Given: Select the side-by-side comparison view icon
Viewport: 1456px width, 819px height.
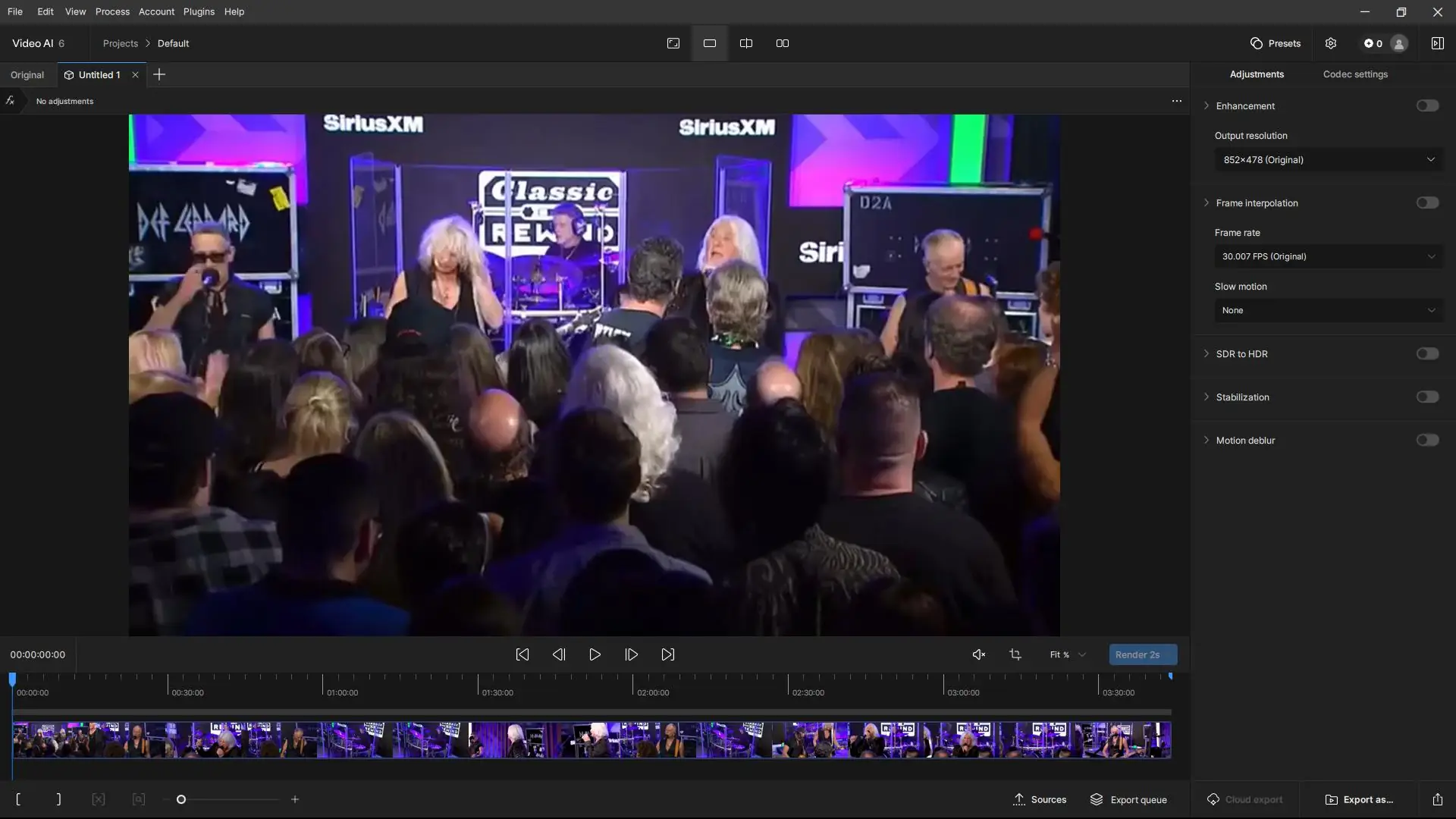Looking at the screenshot, I should (x=783, y=43).
